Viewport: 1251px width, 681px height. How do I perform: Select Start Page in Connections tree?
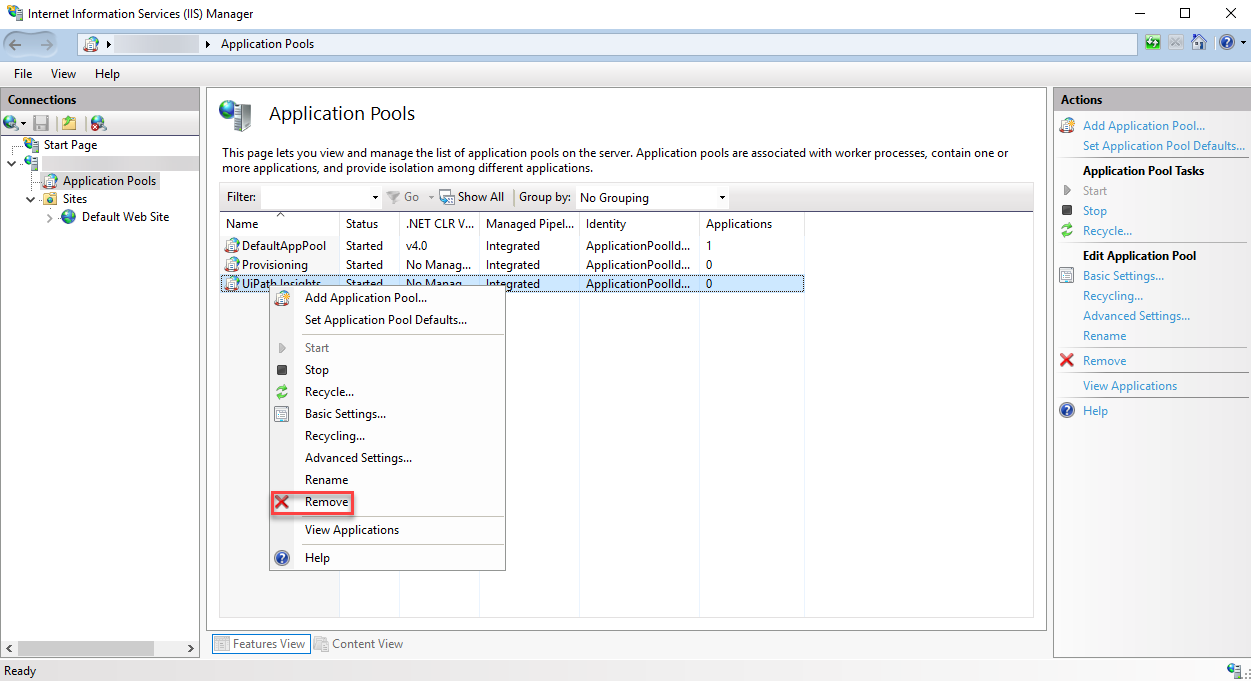70,145
